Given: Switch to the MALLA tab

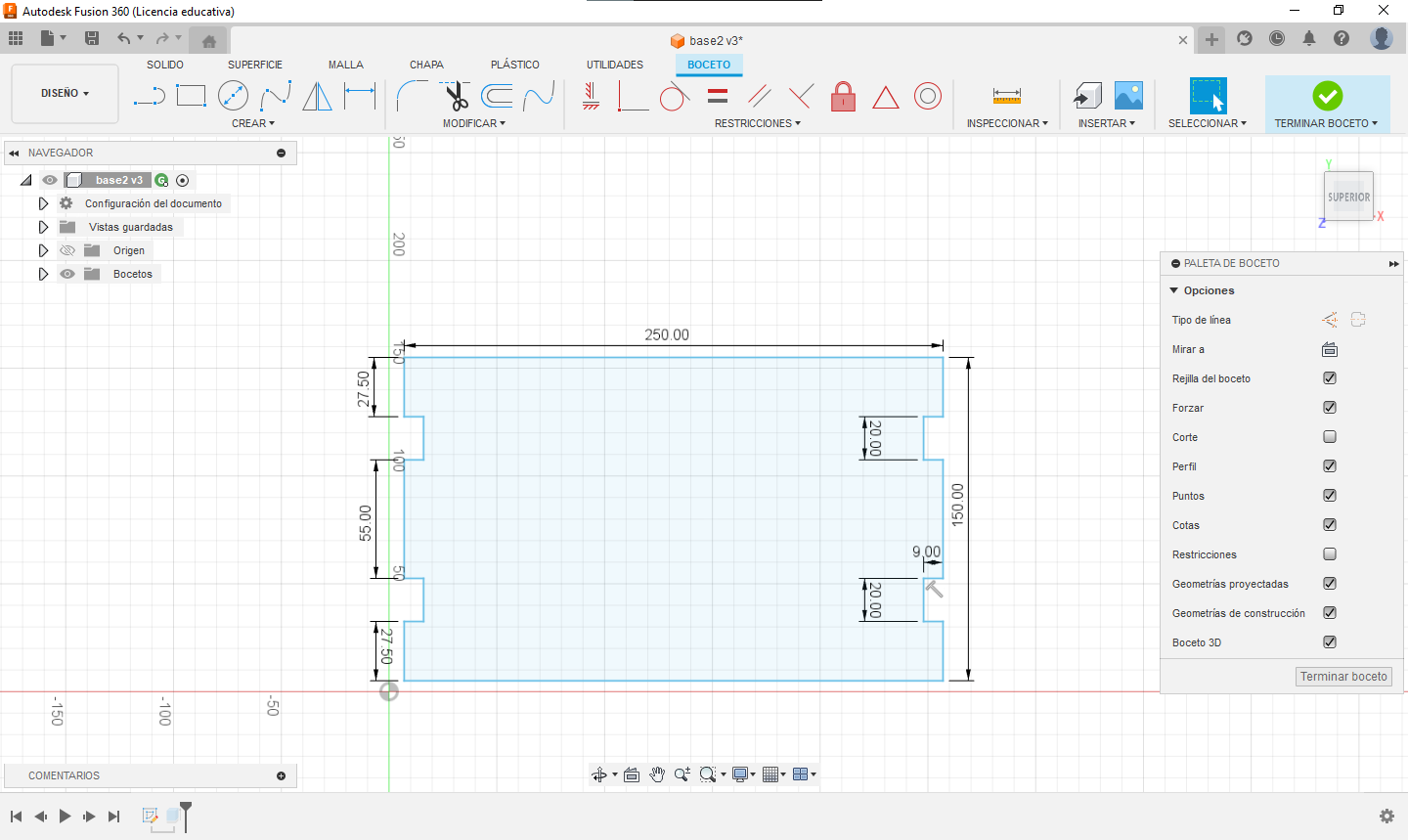Looking at the screenshot, I should tap(346, 65).
